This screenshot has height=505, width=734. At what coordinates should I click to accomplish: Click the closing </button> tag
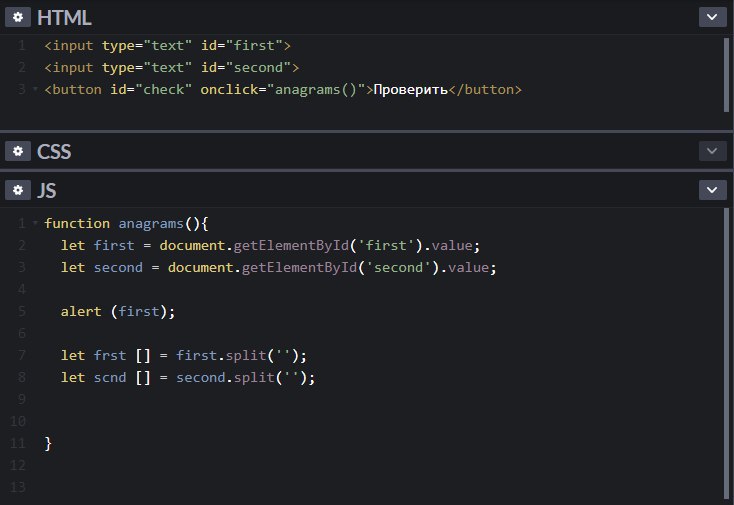pos(485,89)
